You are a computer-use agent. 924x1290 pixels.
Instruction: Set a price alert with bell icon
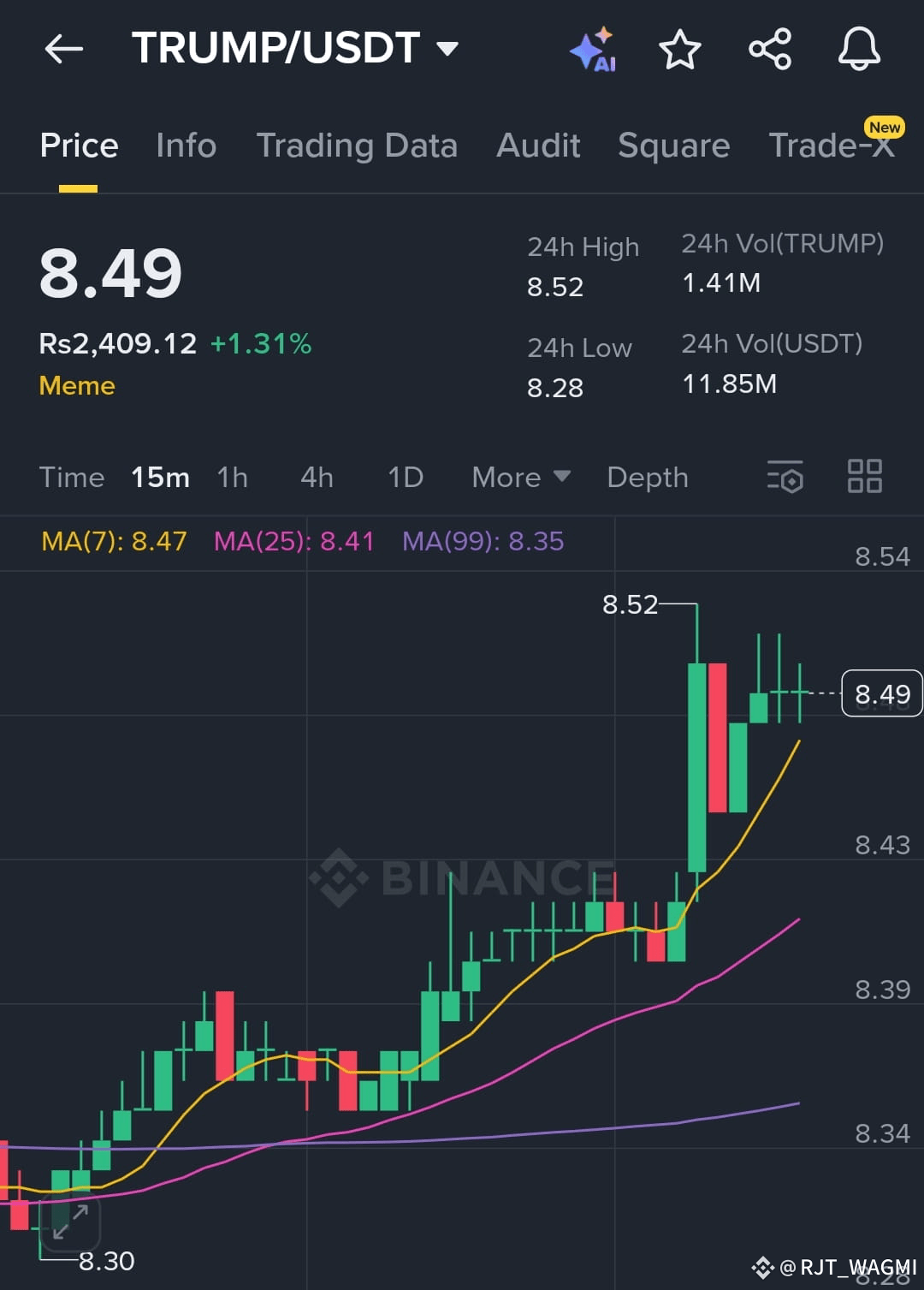(859, 49)
